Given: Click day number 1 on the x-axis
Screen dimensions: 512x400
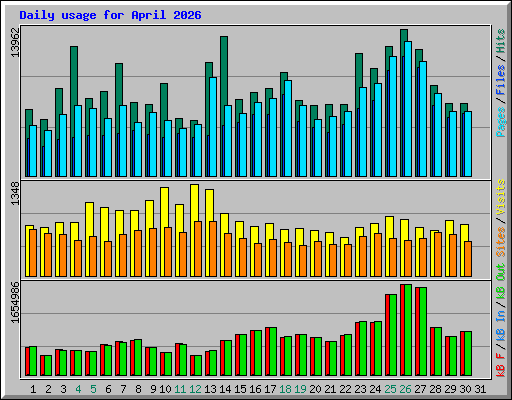Looking at the screenshot, I should pos(33,389).
